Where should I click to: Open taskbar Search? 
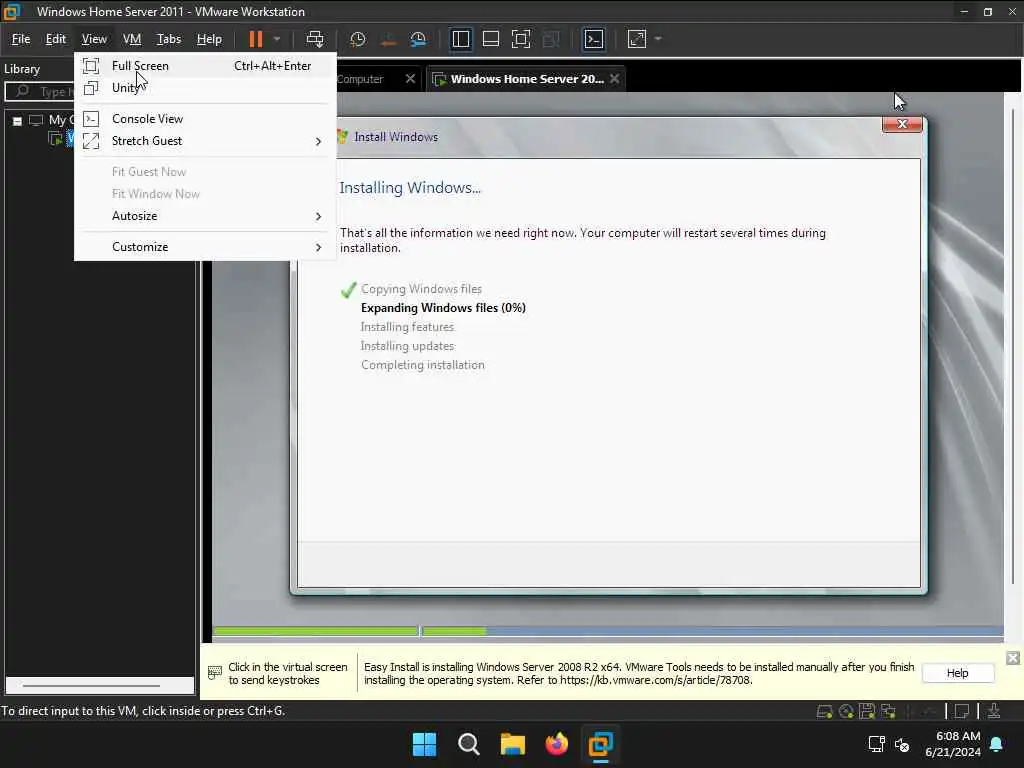pyautogui.click(x=468, y=744)
